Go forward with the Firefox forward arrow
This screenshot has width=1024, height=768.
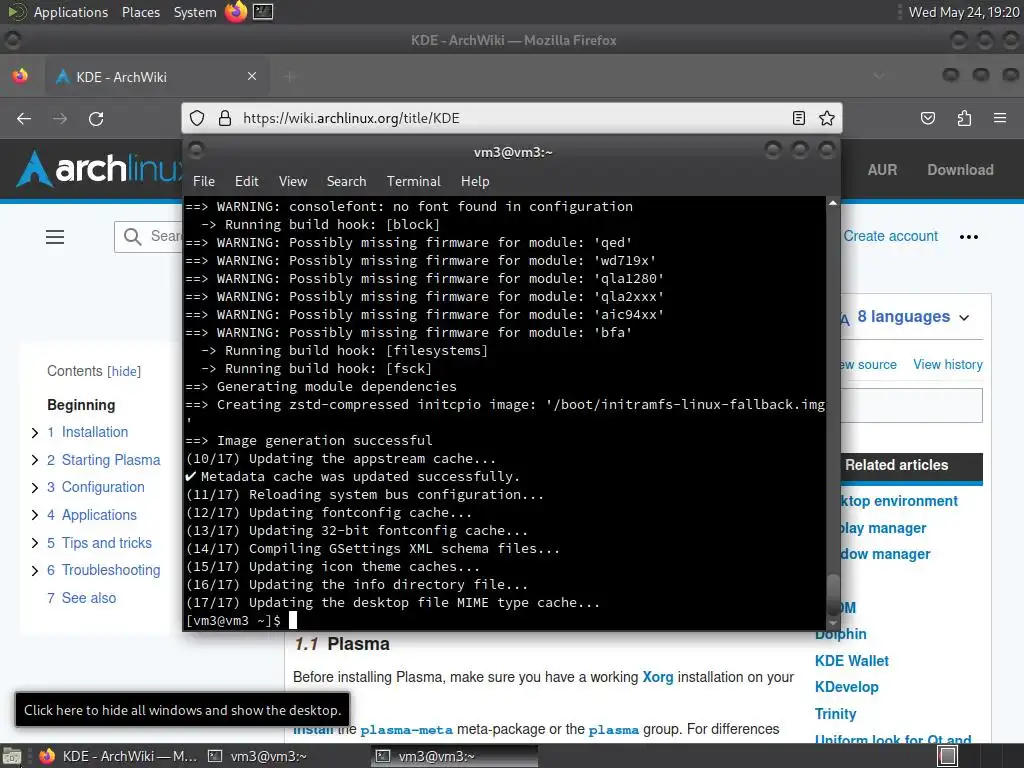tap(60, 119)
